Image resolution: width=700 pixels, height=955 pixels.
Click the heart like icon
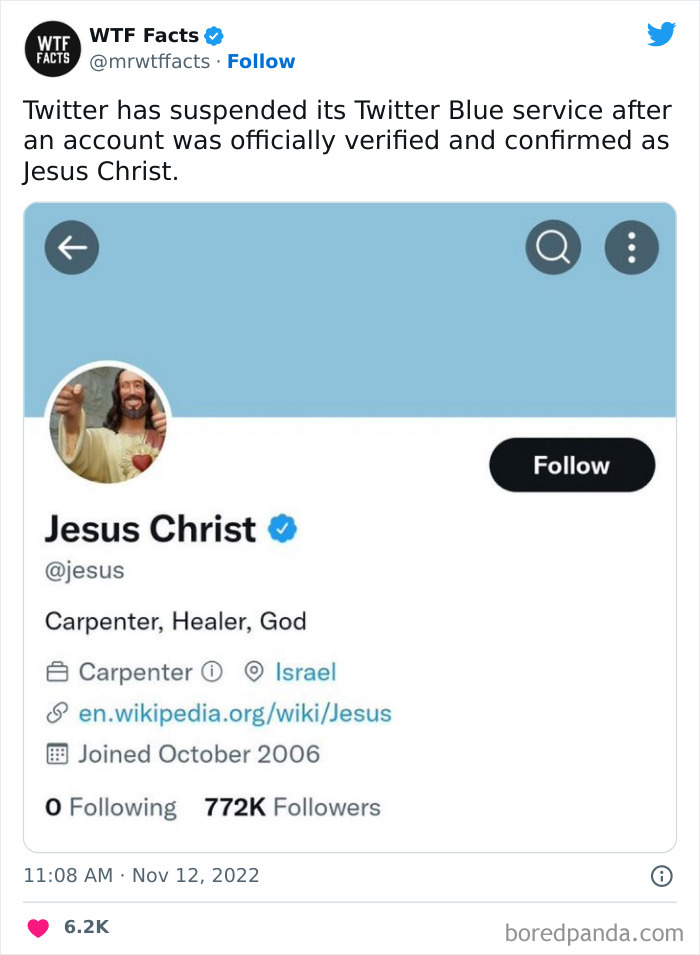[x=38, y=927]
